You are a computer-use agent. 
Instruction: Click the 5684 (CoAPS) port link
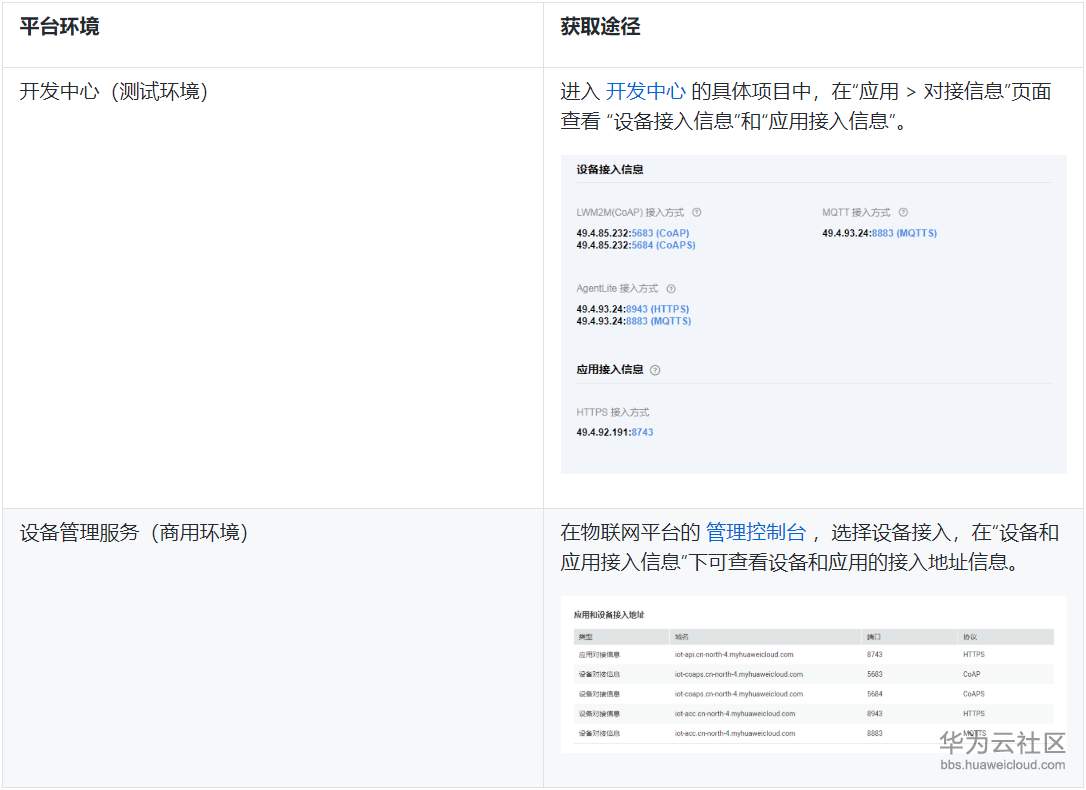(x=663, y=245)
